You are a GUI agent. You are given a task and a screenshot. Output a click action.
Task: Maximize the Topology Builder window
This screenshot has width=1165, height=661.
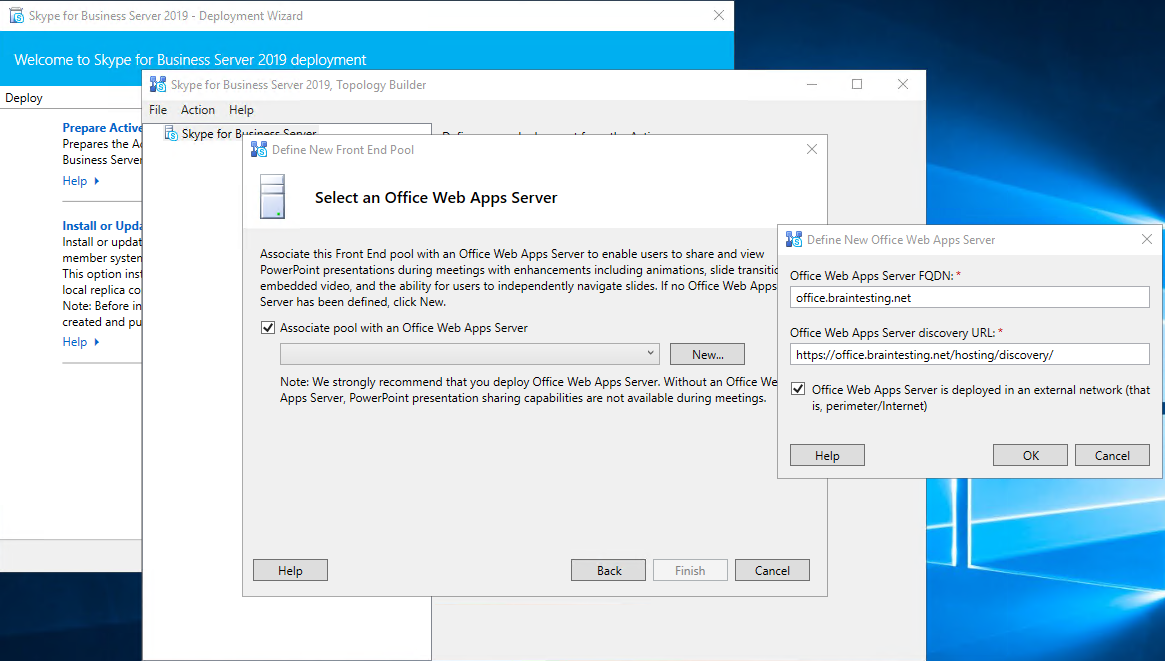pyautogui.click(x=857, y=85)
